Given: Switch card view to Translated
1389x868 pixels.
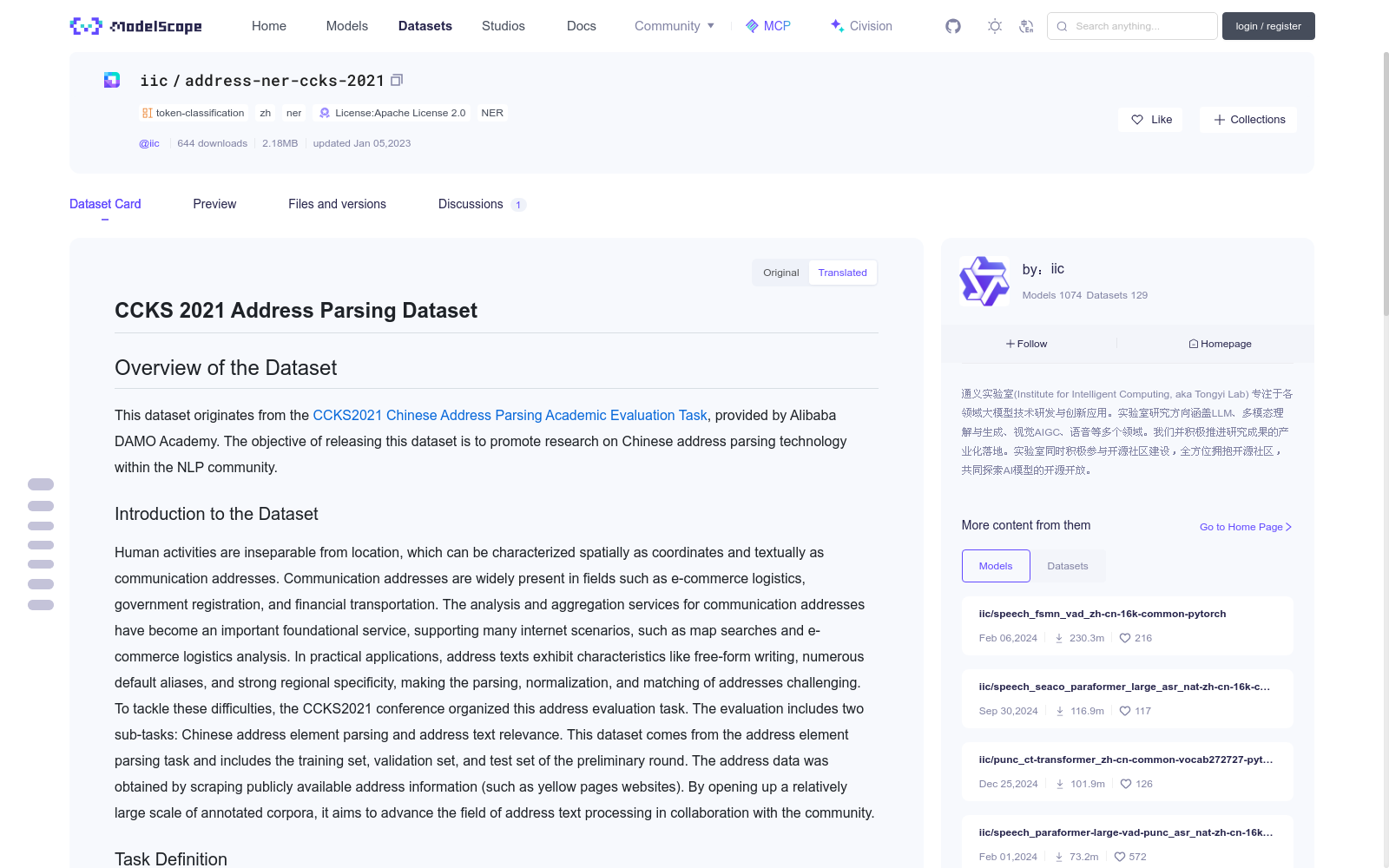Looking at the screenshot, I should [x=842, y=273].
